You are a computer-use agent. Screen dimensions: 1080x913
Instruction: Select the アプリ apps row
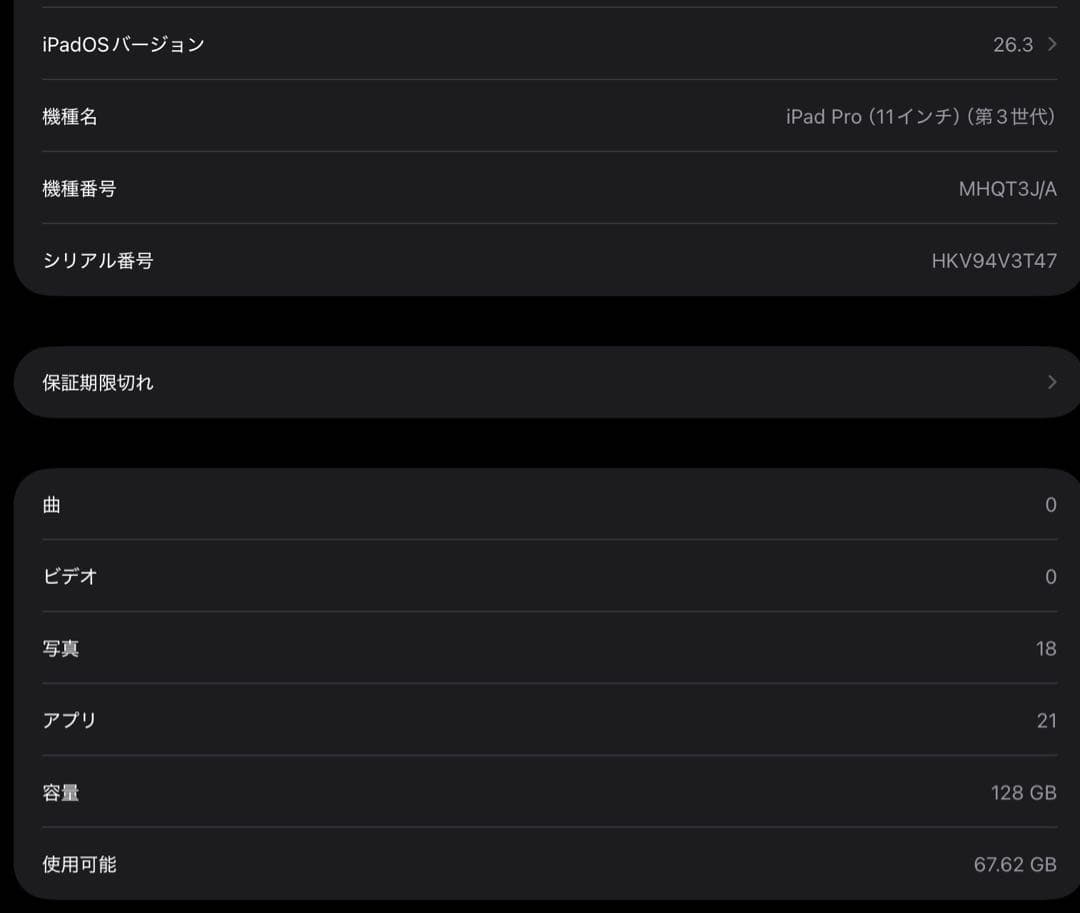[540, 719]
